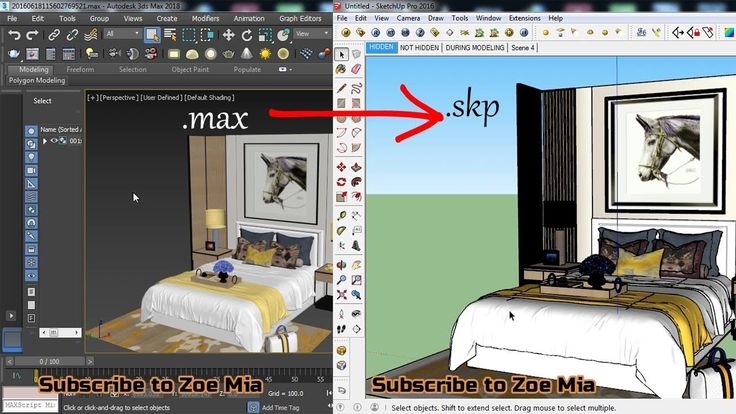Toggle the helpers display filter in Scene Explorer

click(31, 184)
